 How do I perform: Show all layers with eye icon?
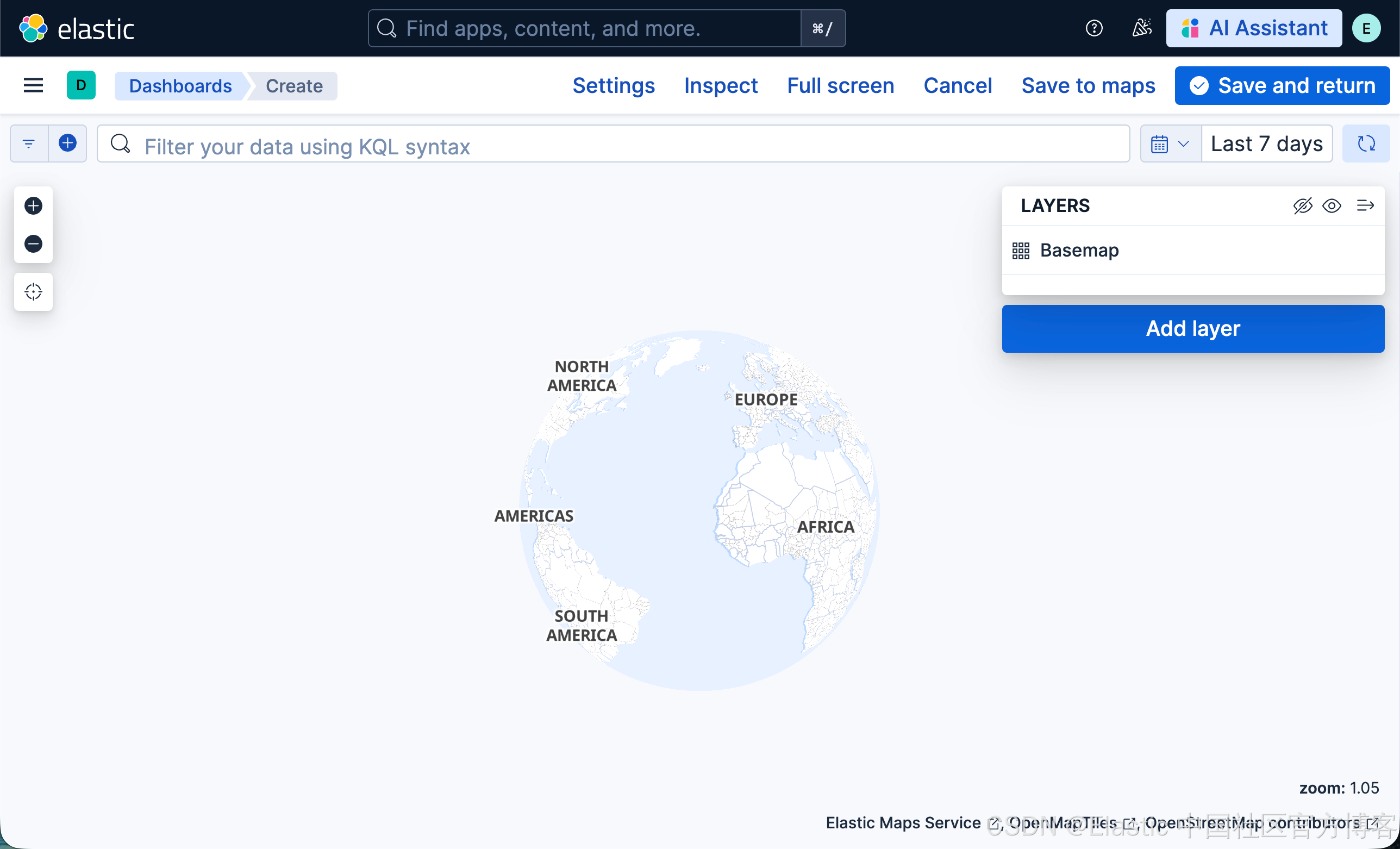[1332, 205]
